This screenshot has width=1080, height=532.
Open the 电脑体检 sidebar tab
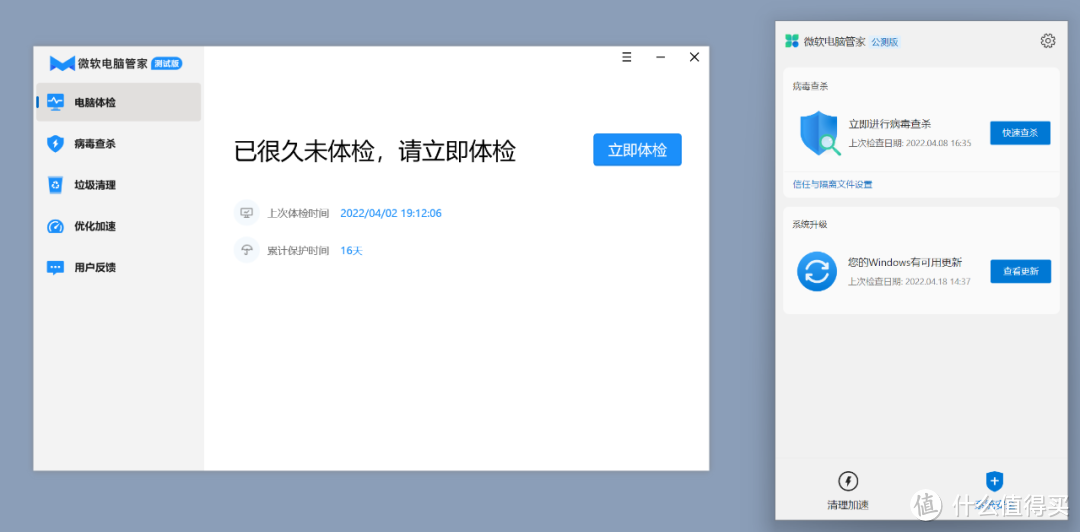118,102
